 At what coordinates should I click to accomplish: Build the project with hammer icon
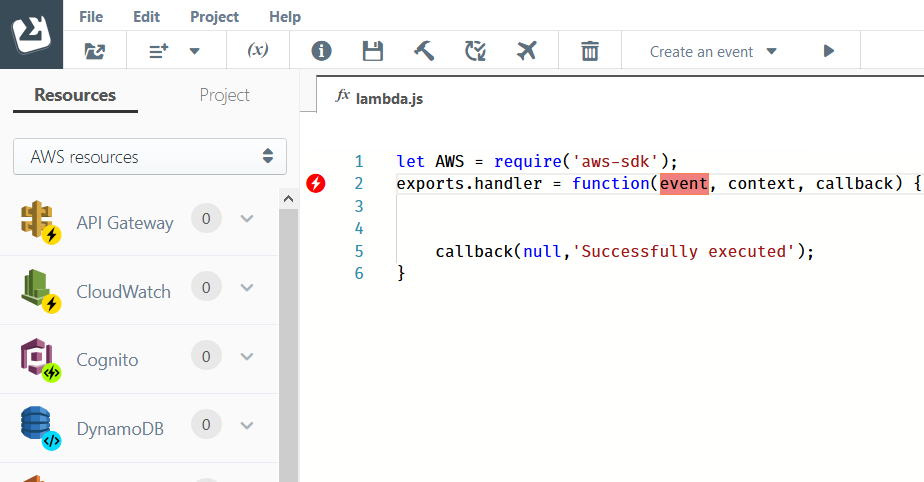coord(424,51)
